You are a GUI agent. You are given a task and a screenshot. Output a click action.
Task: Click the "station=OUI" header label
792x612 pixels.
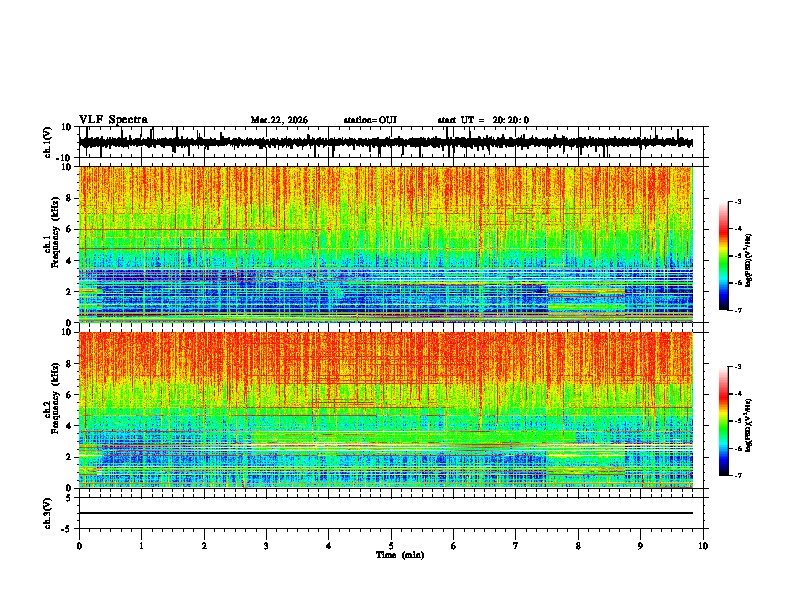[x=370, y=120]
